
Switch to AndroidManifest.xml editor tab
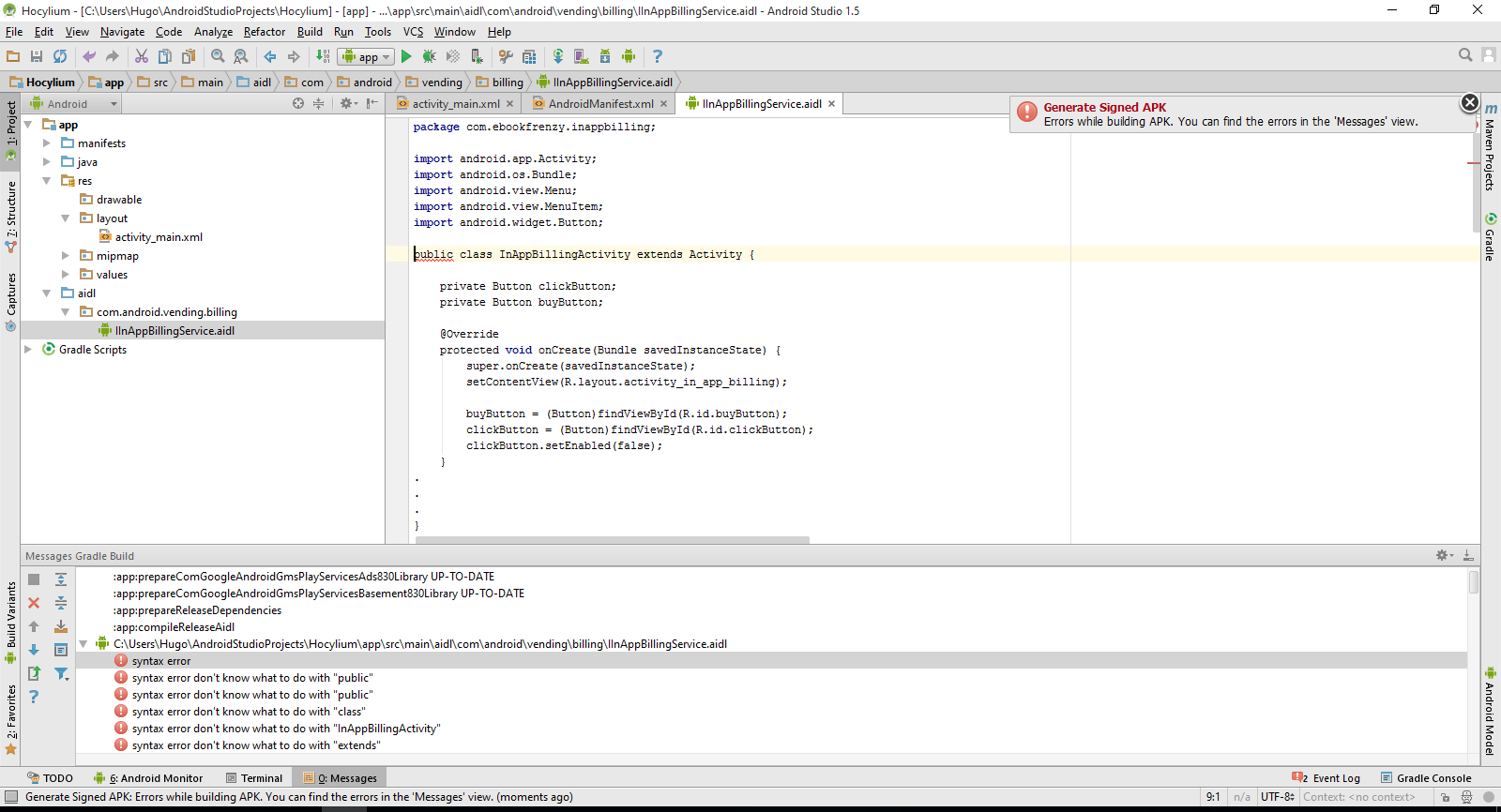(x=600, y=104)
